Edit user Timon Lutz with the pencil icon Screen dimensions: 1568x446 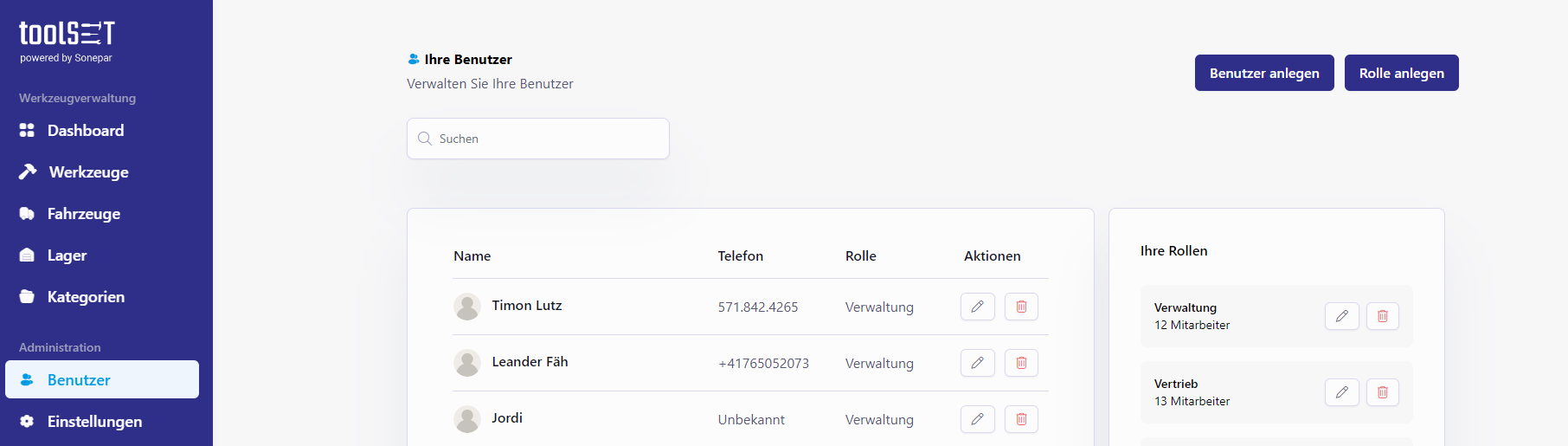pyautogui.click(x=977, y=307)
